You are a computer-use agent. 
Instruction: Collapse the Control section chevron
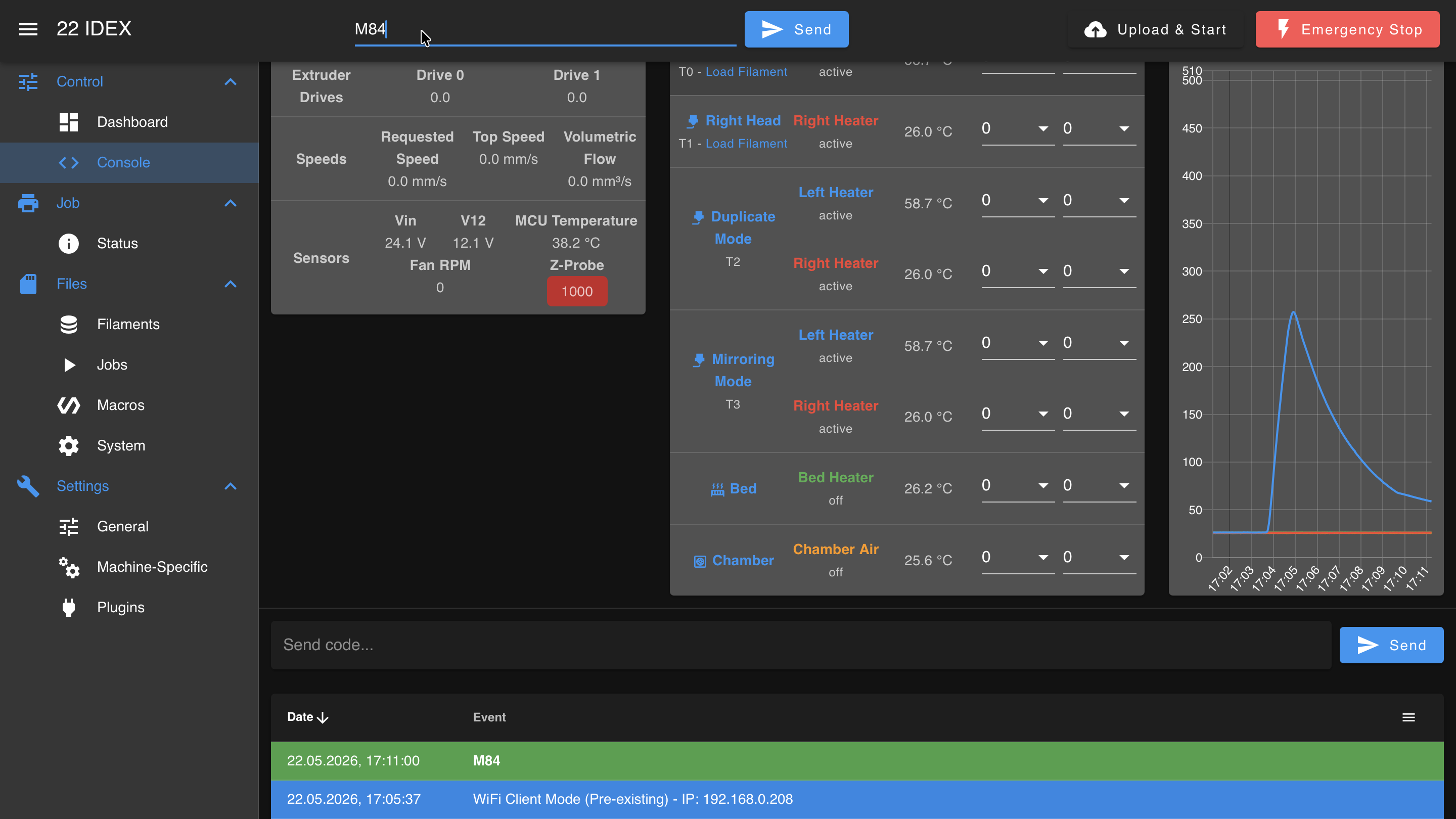coord(230,82)
